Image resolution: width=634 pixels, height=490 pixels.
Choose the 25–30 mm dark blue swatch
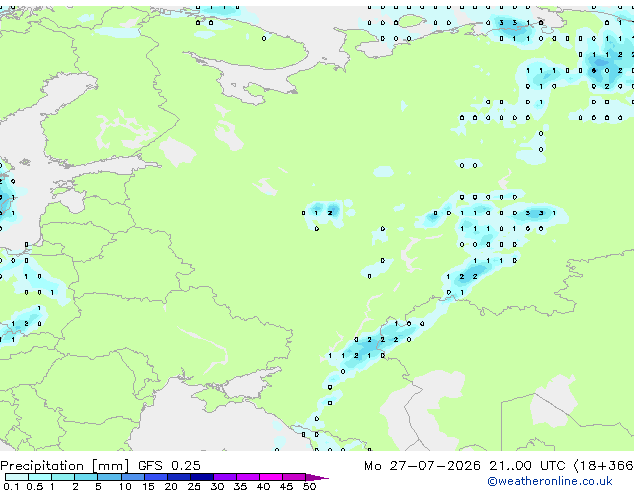click(202, 477)
